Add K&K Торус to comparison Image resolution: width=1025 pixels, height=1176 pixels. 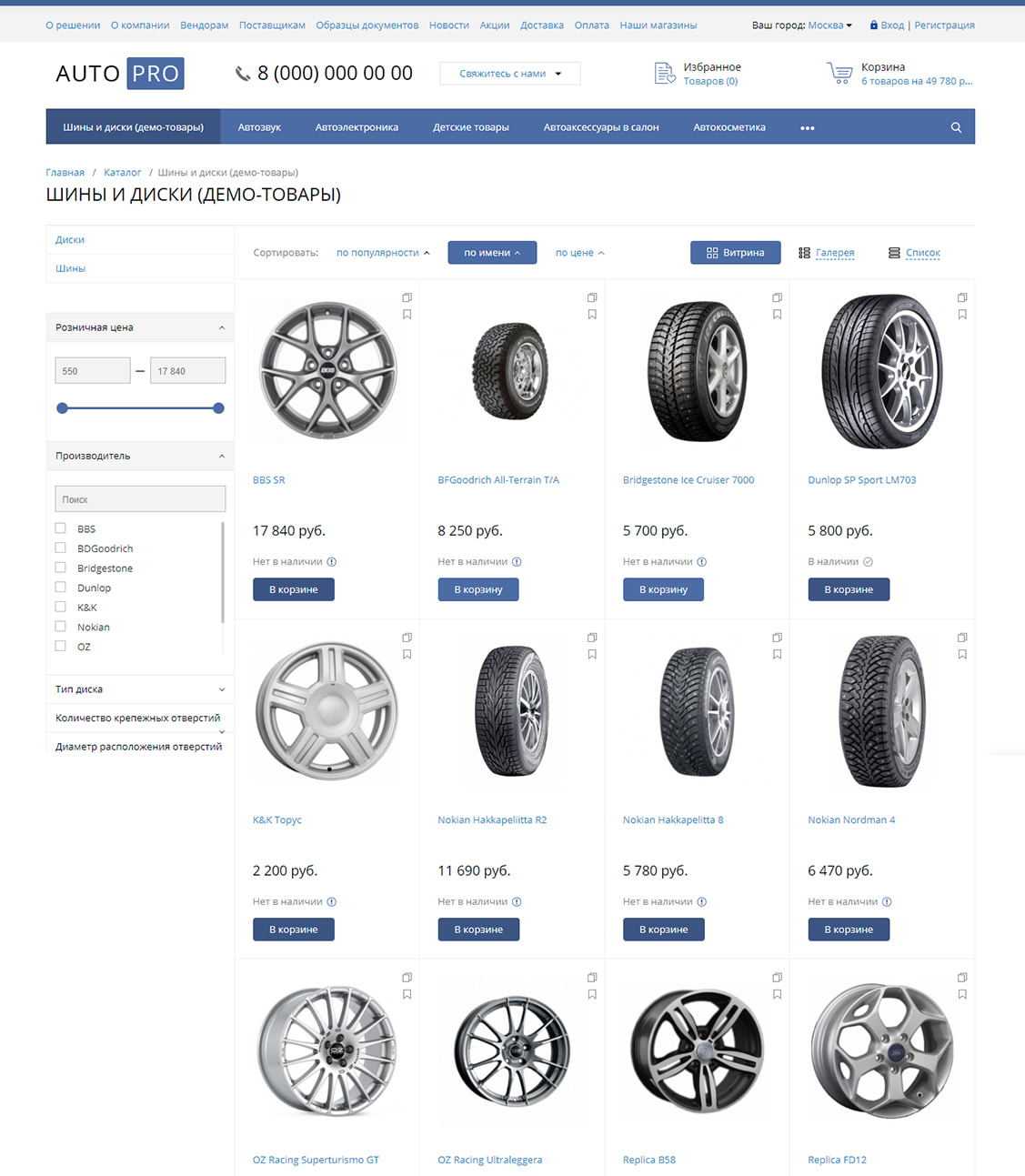click(x=407, y=638)
